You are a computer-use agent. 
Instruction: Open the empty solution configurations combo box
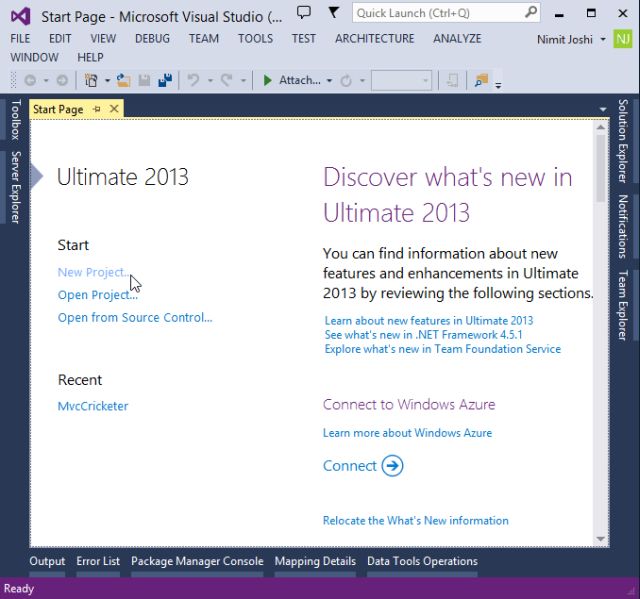click(x=401, y=80)
